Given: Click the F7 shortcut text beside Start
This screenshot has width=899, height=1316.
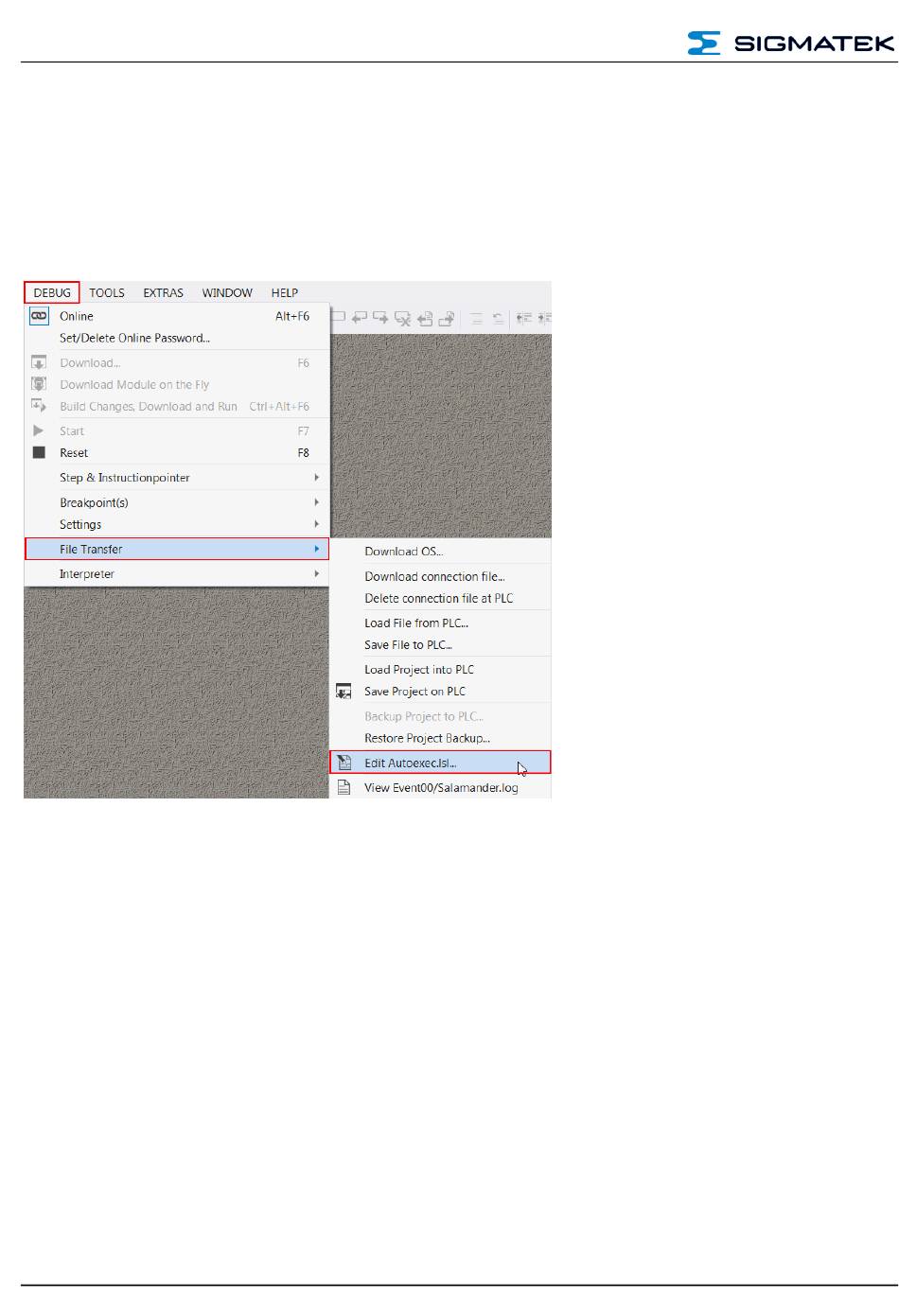Looking at the screenshot, I should [x=304, y=430].
